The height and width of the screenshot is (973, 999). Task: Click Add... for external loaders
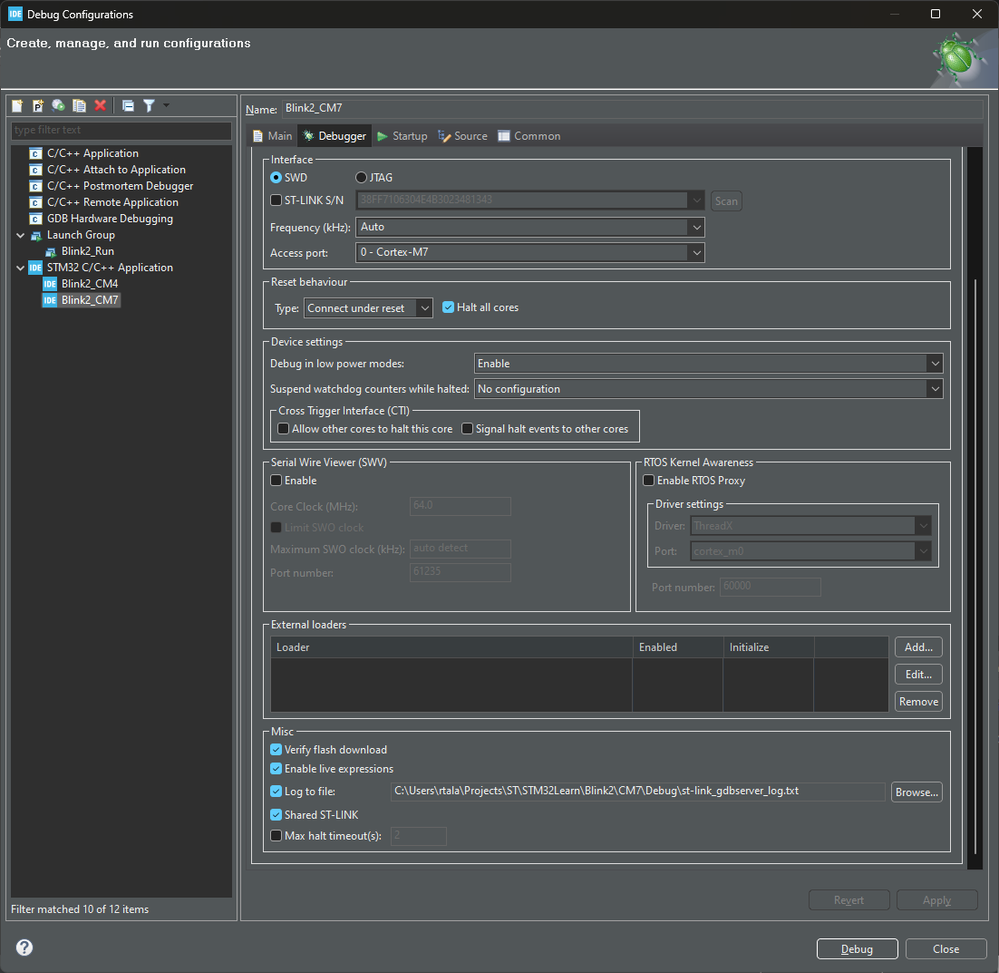(x=918, y=648)
